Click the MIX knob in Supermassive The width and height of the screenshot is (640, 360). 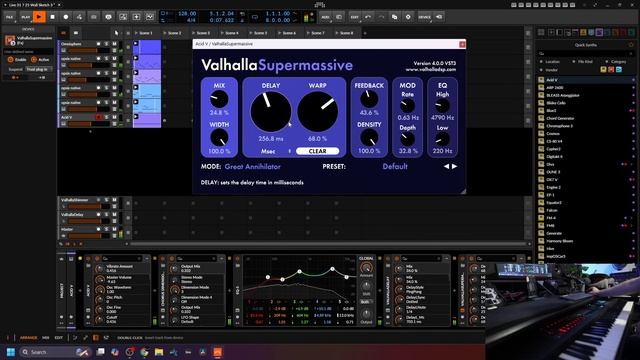[x=219, y=99]
